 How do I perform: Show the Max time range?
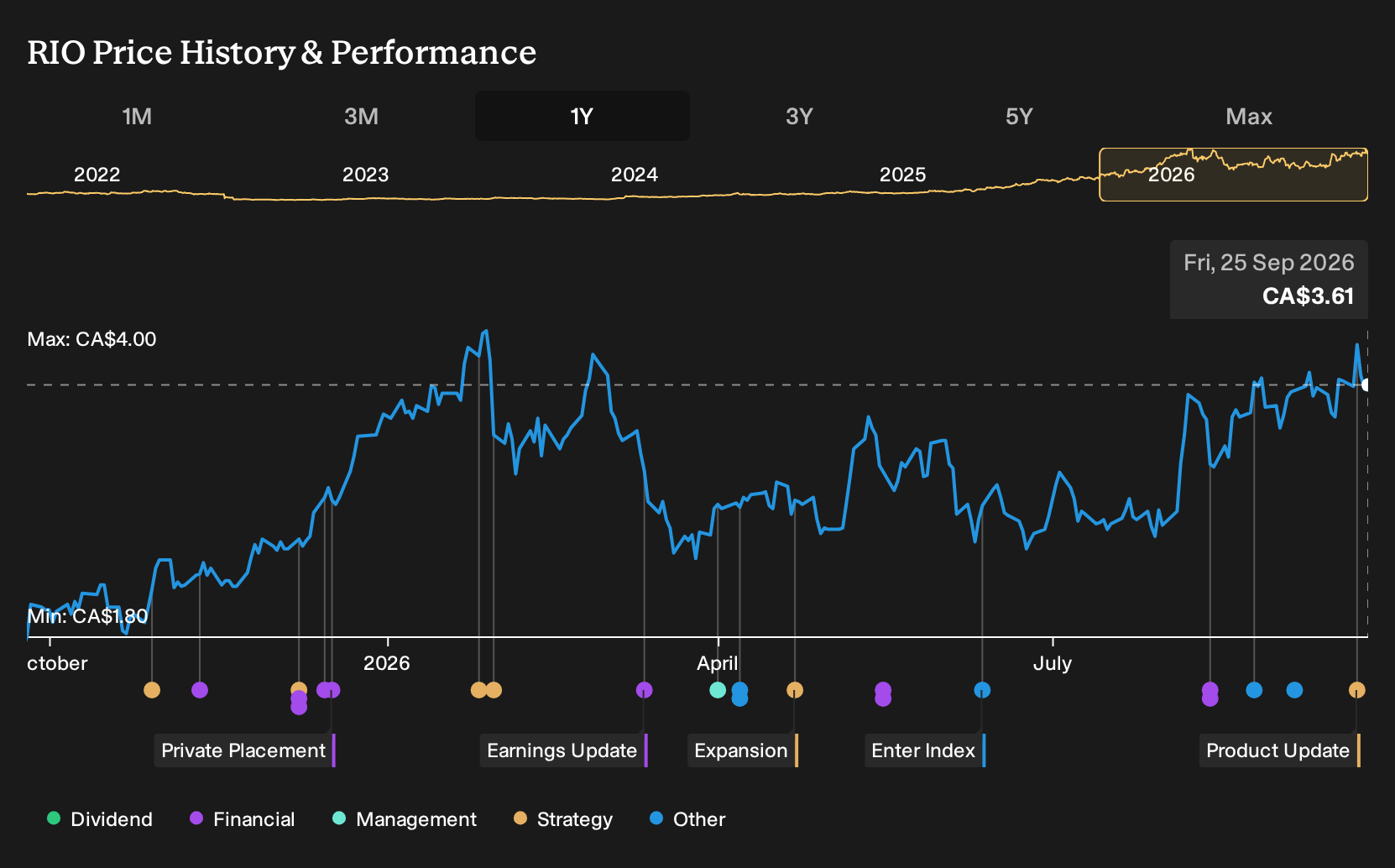[1249, 116]
